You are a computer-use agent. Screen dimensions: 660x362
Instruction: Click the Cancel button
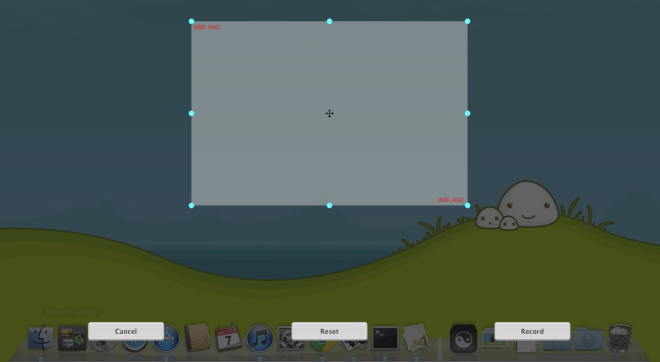coord(126,331)
